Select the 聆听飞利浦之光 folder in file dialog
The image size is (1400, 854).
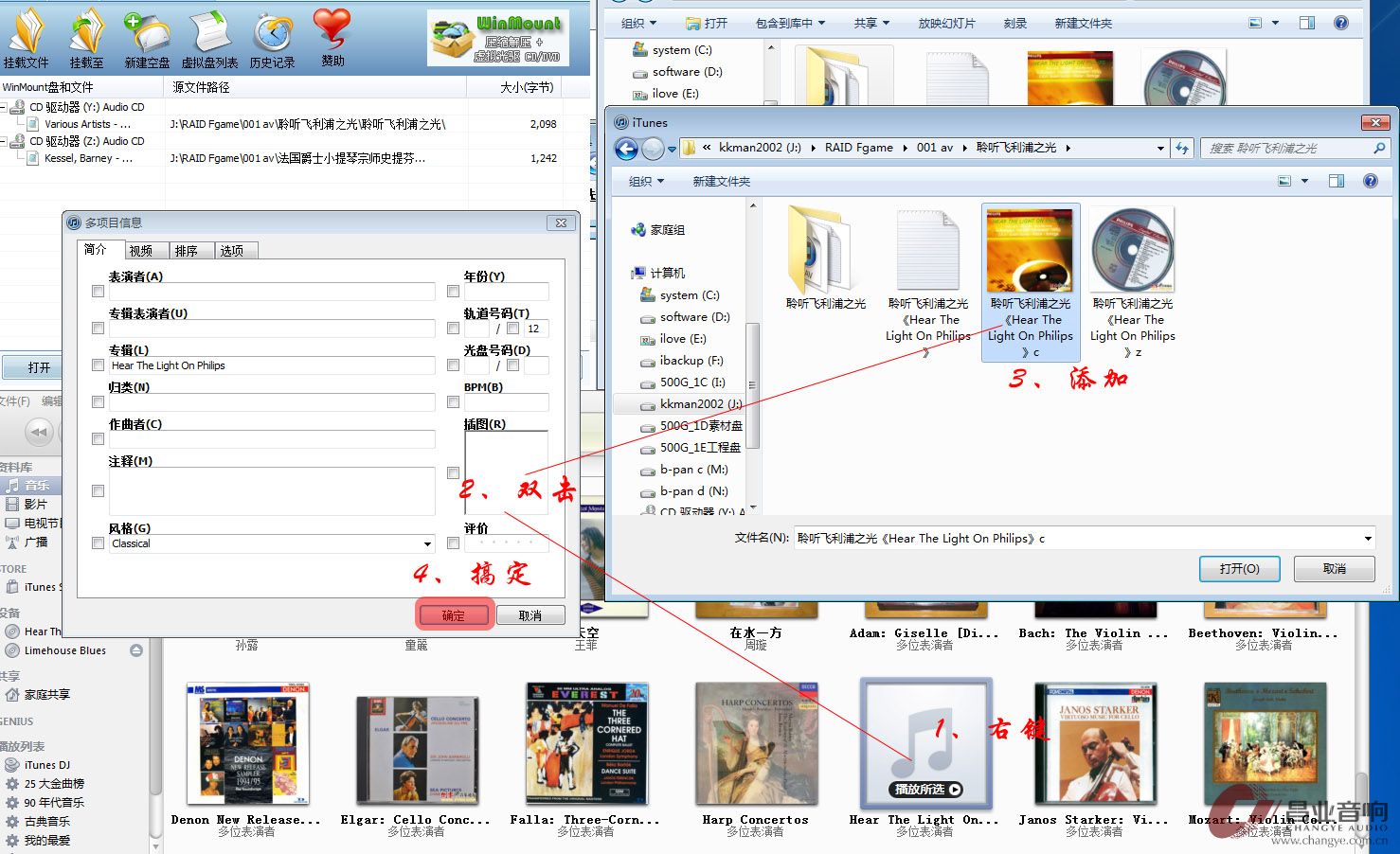pyautogui.click(x=826, y=259)
